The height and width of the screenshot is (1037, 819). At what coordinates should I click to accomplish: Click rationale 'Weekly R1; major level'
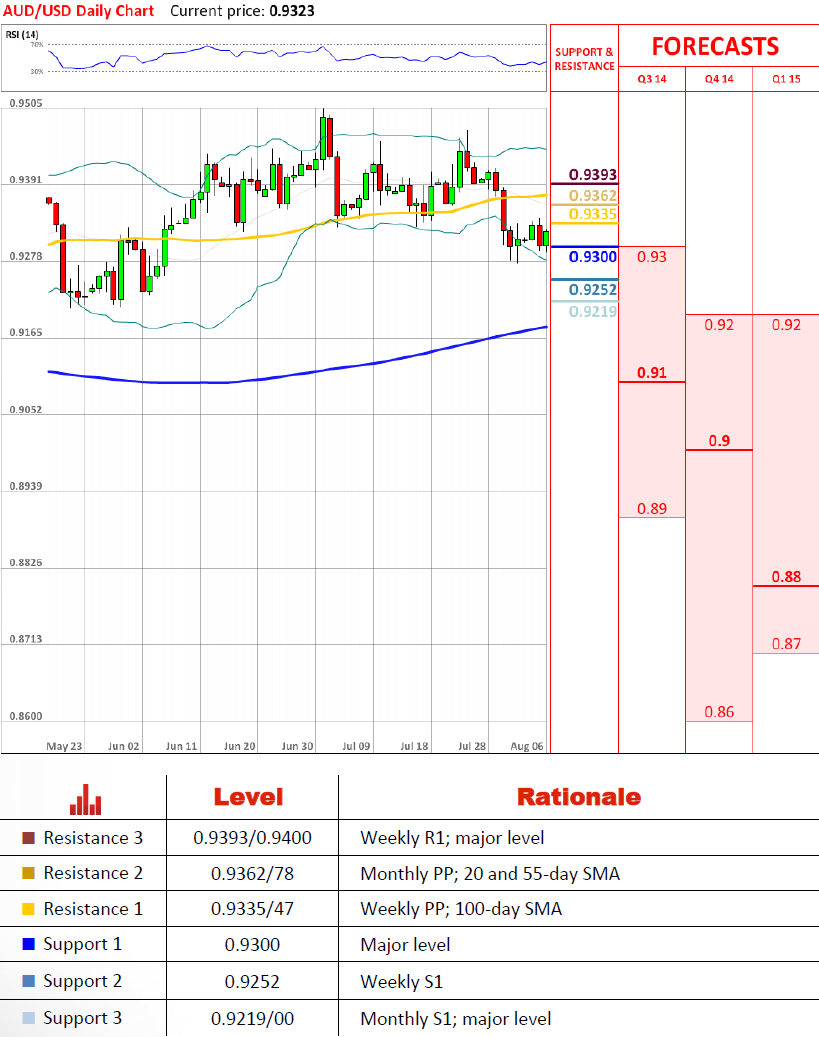[453, 838]
